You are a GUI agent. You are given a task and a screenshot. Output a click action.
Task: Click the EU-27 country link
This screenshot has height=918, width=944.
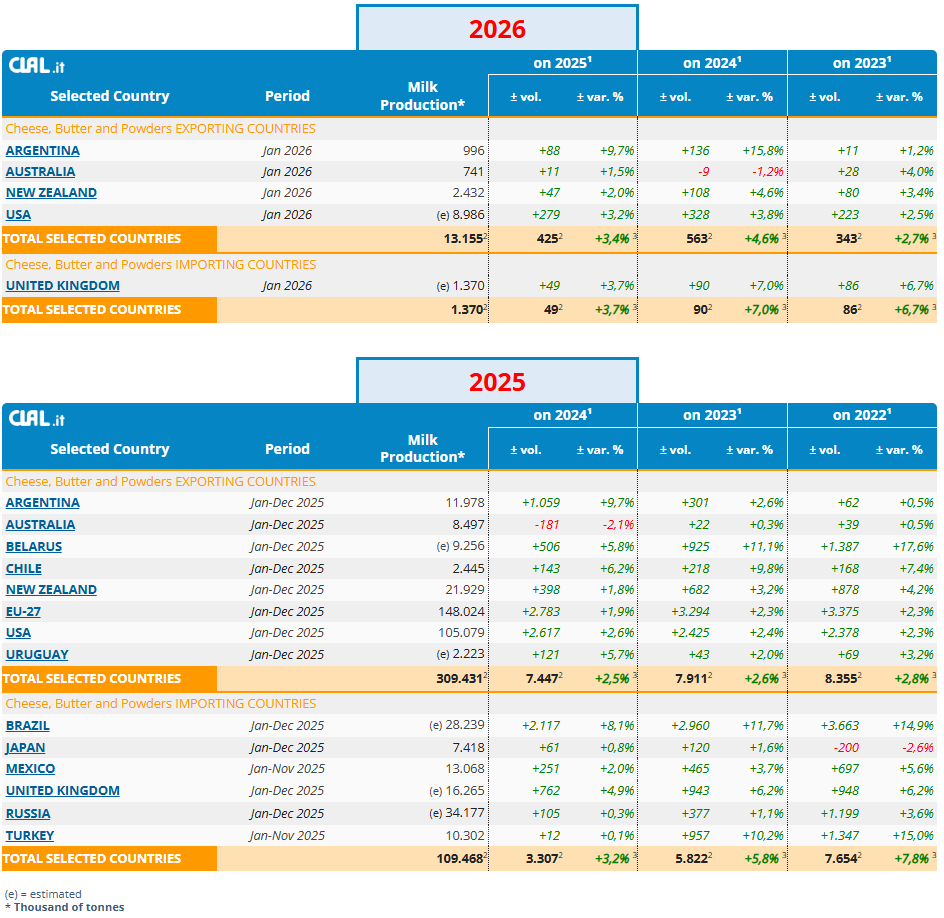coord(23,612)
